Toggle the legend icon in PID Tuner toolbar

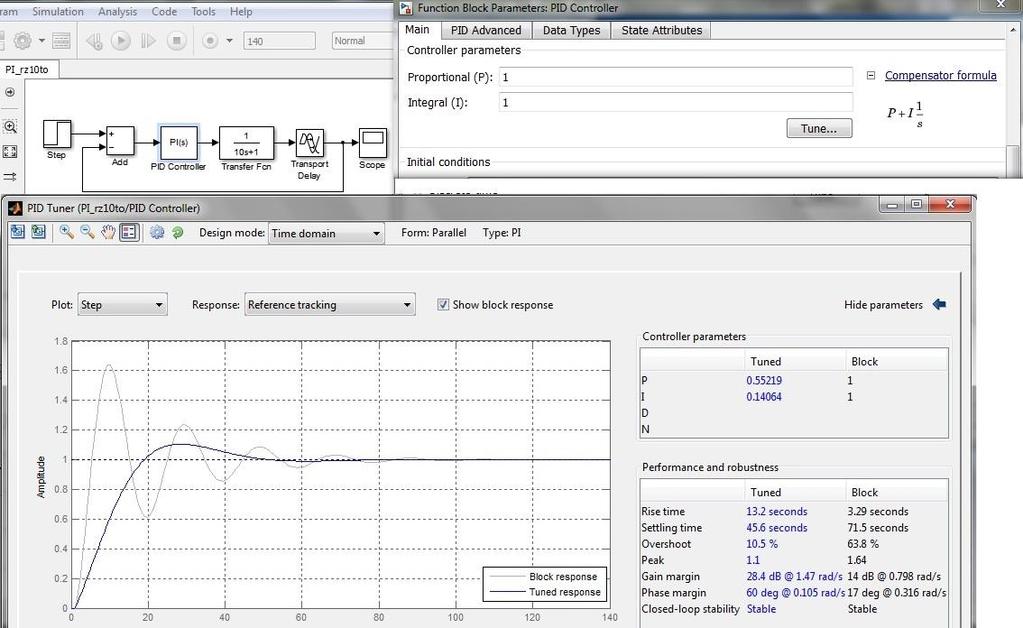click(x=129, y=232)
